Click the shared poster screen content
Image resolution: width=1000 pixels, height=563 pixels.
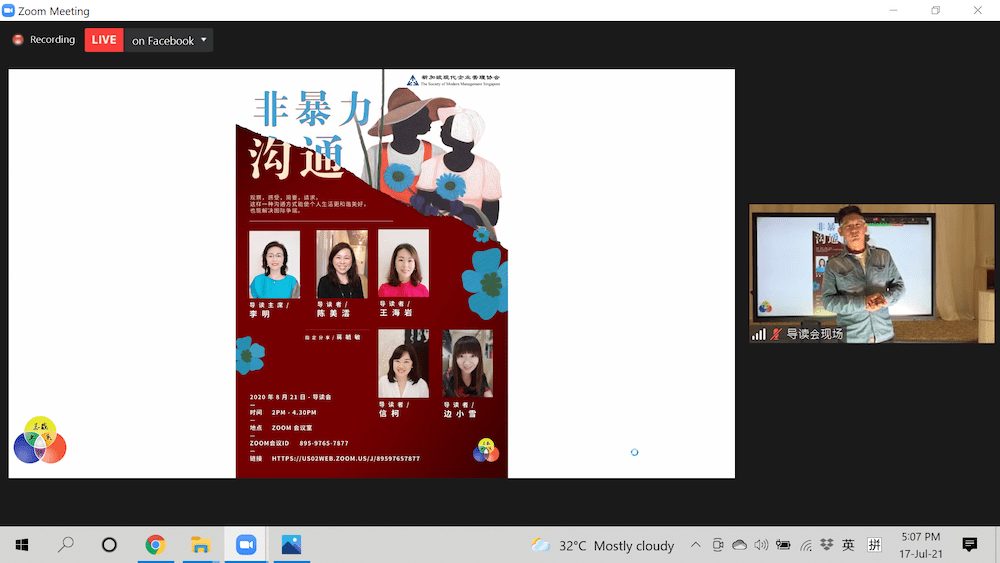tap(371, 273)
